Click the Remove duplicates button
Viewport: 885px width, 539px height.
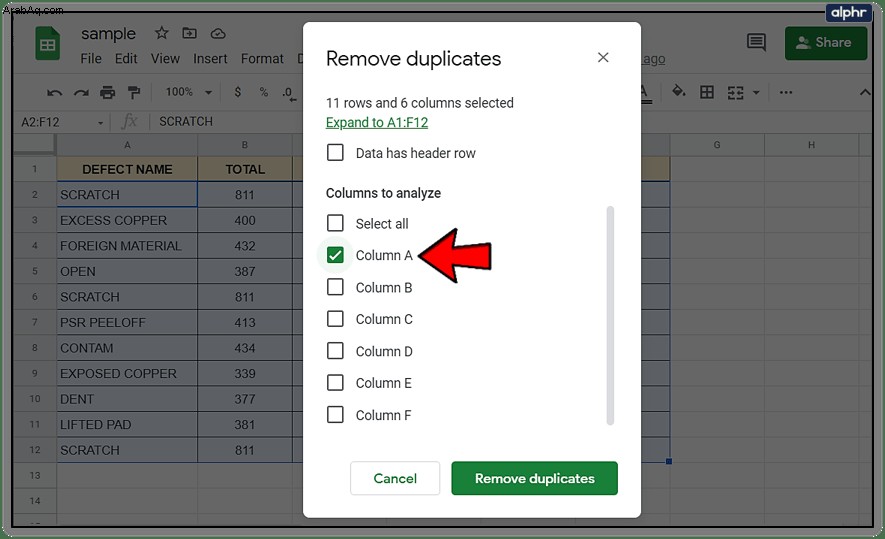(534, 478)
